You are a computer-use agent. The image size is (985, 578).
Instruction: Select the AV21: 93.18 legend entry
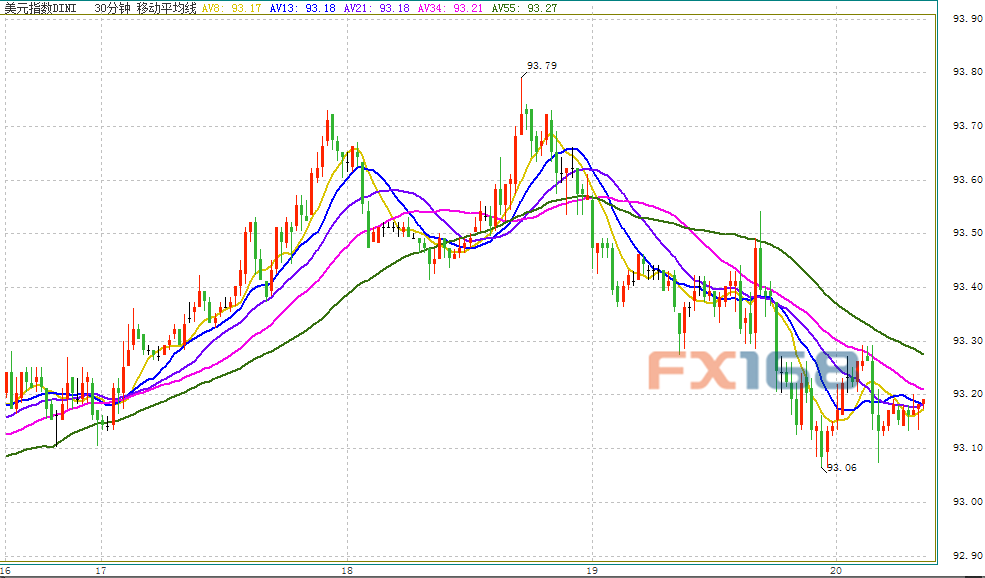pyautogui.click(x=377, y=8)
